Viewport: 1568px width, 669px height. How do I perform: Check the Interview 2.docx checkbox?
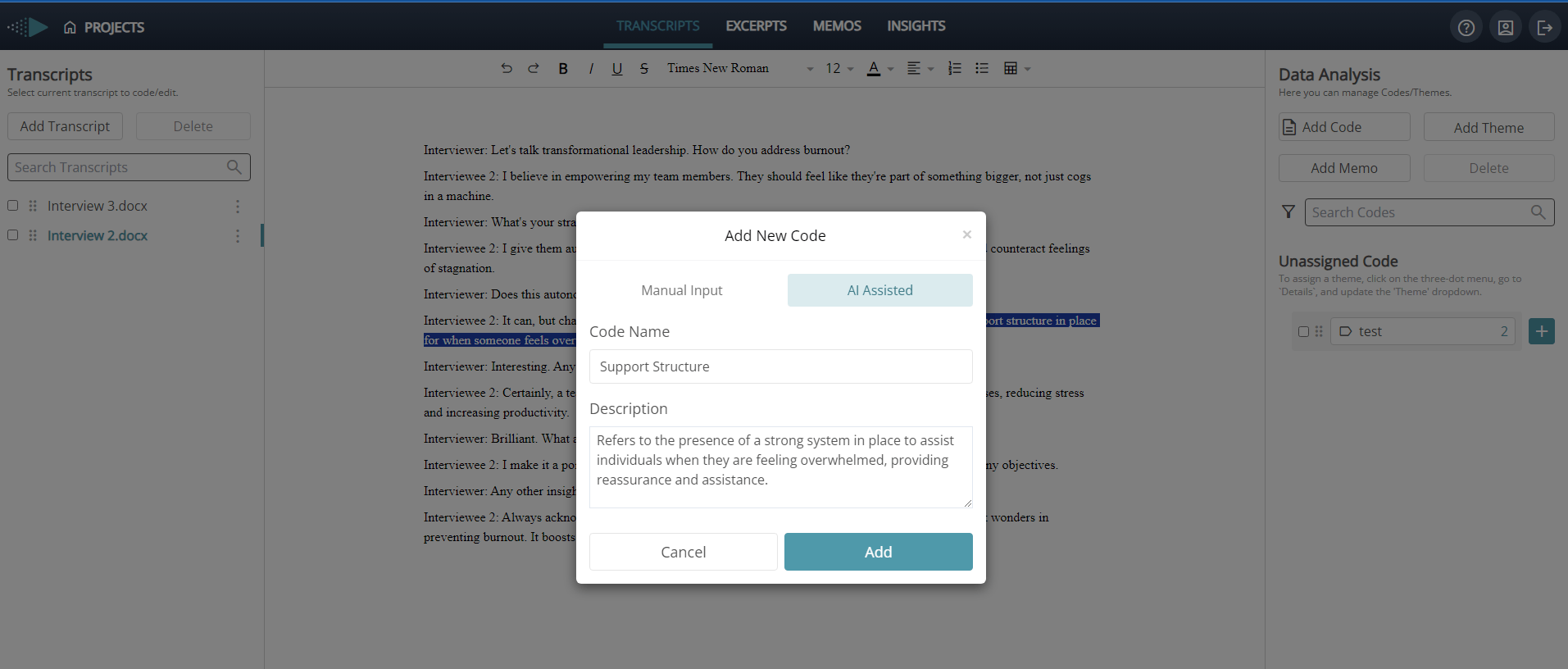coord(13,235)
